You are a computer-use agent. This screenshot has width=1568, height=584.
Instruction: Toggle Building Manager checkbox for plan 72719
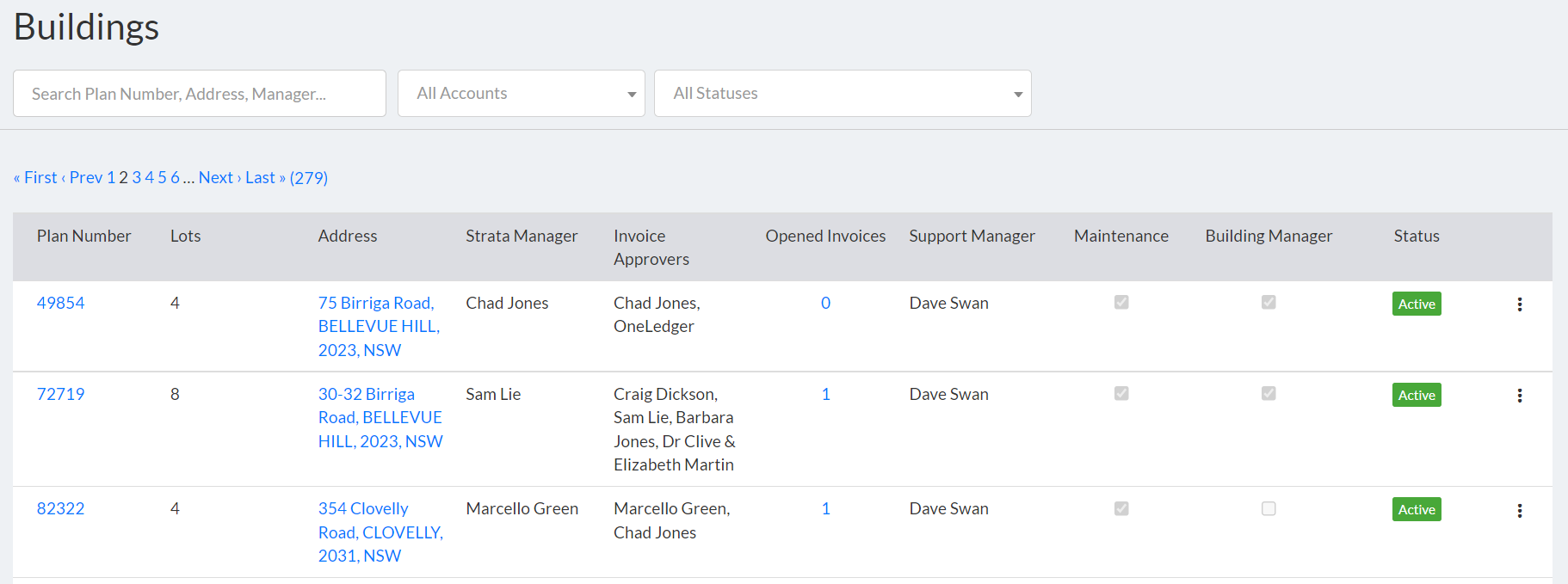(1269, 393)
